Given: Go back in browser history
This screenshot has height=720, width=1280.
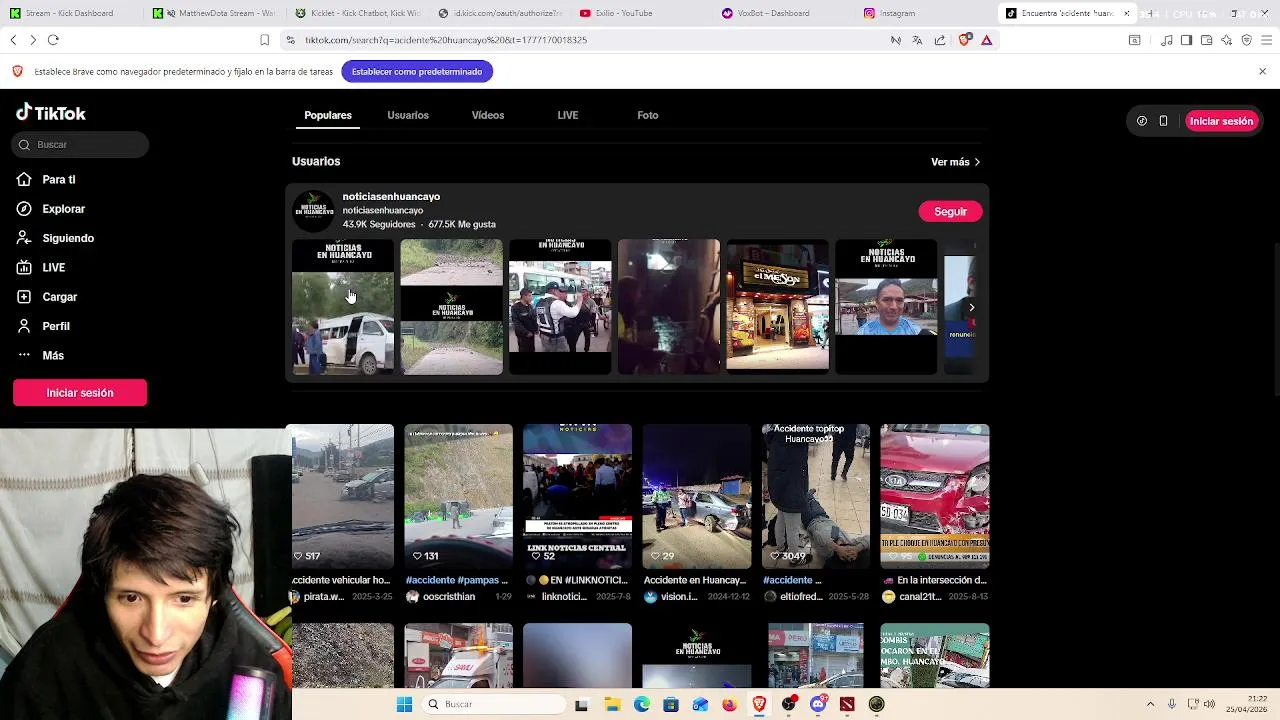Looking at the screenshot, I should pos(13,40).
